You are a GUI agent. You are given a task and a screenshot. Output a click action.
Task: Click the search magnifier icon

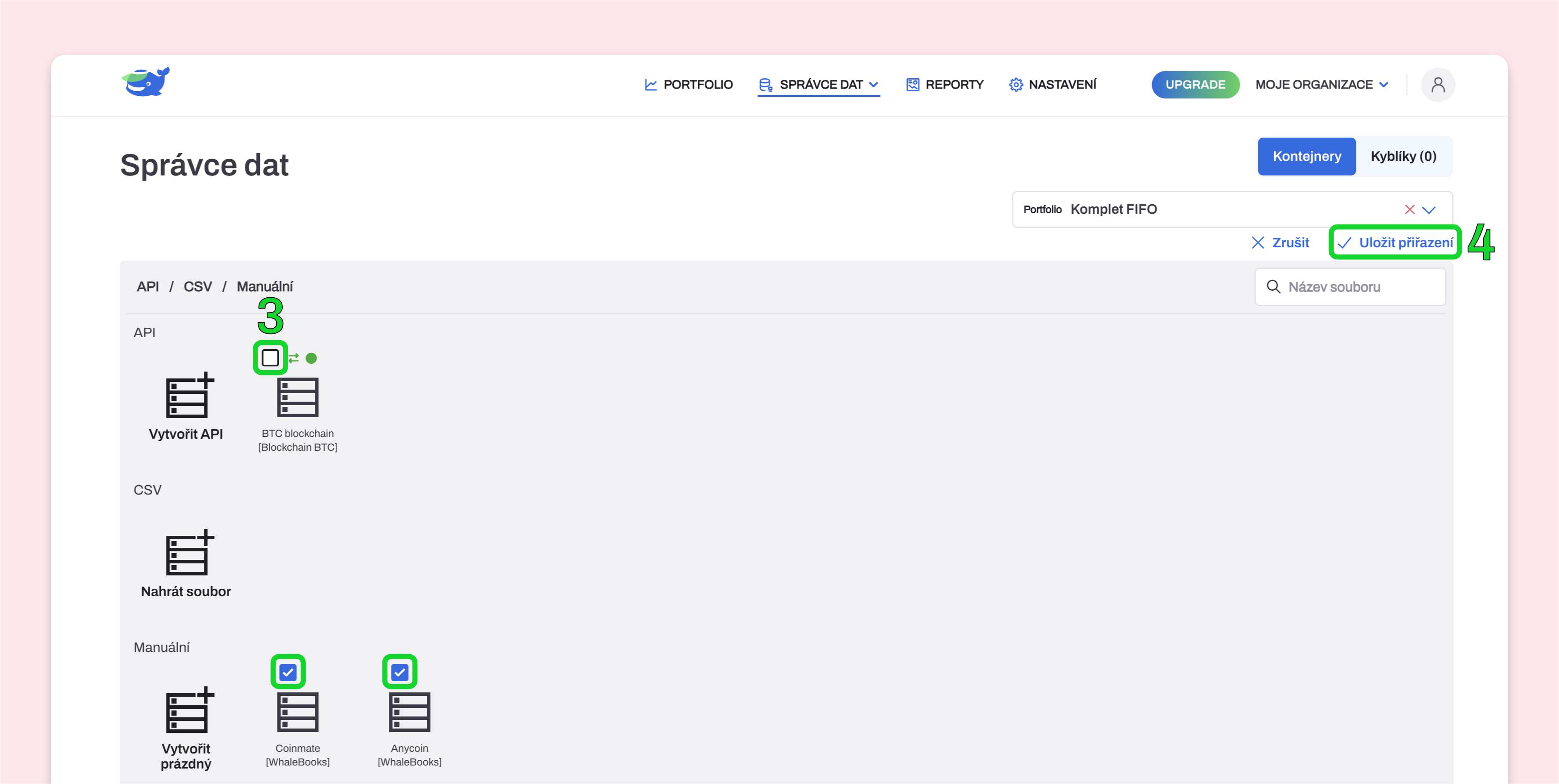click(x=1273, y=287)
